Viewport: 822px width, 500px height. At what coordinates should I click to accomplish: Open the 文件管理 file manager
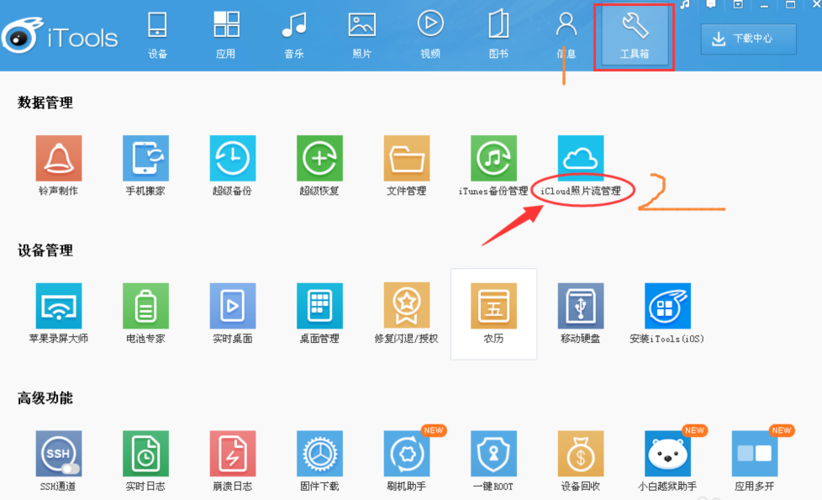point(406,158)
